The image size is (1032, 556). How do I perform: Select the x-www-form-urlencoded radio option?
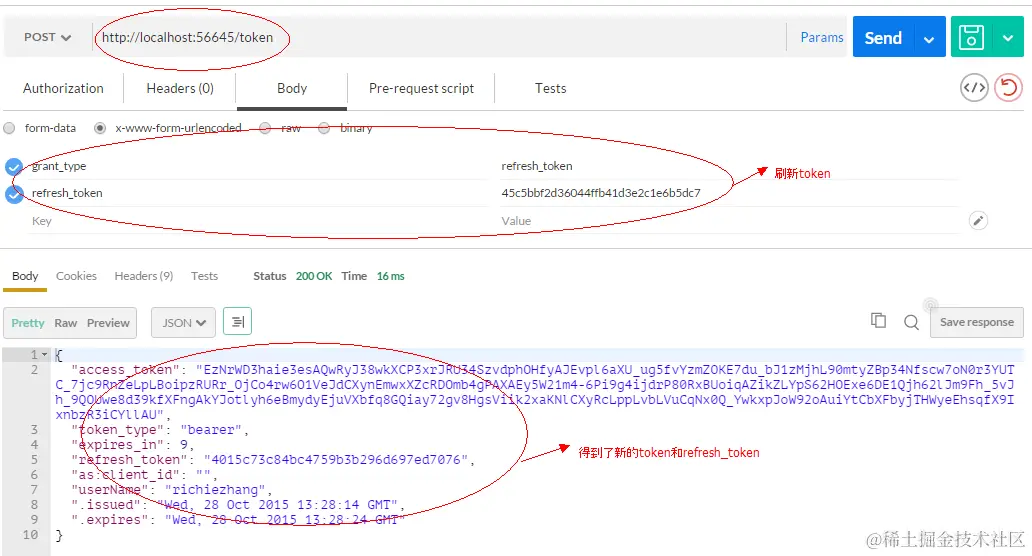coord(99,128)
